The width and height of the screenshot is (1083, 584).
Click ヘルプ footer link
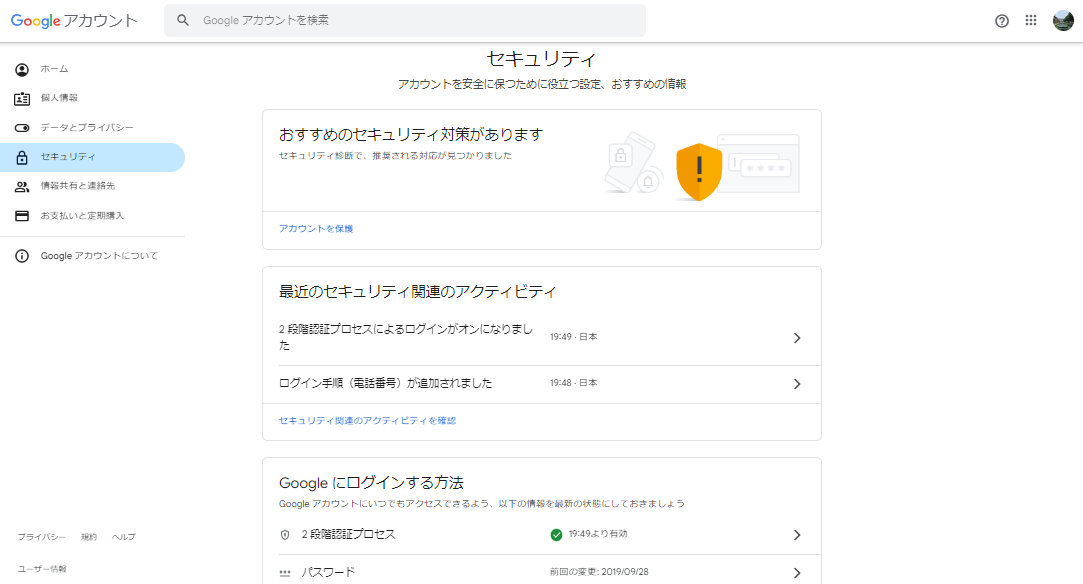click(x=124, y=537)
